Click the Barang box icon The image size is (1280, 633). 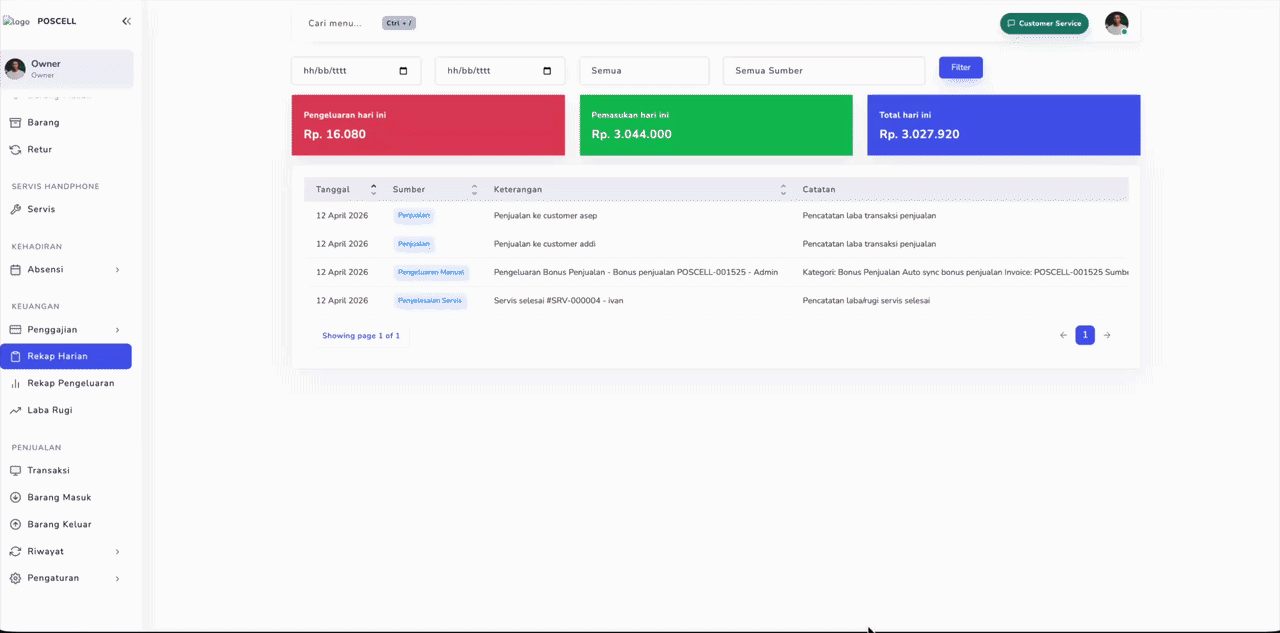pos(15,123)
